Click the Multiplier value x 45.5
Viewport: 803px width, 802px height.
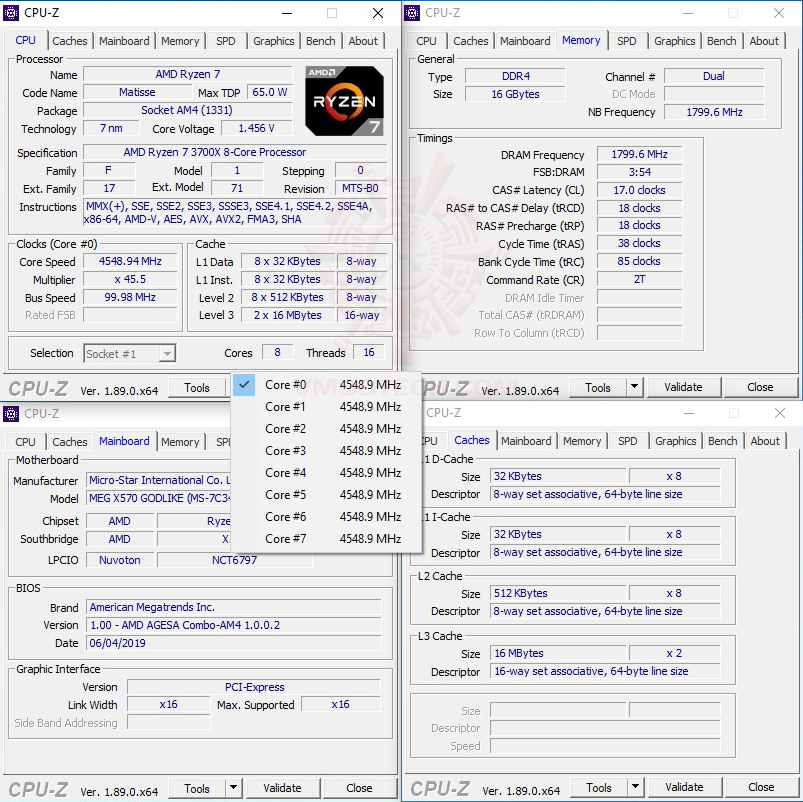[130, 279]
